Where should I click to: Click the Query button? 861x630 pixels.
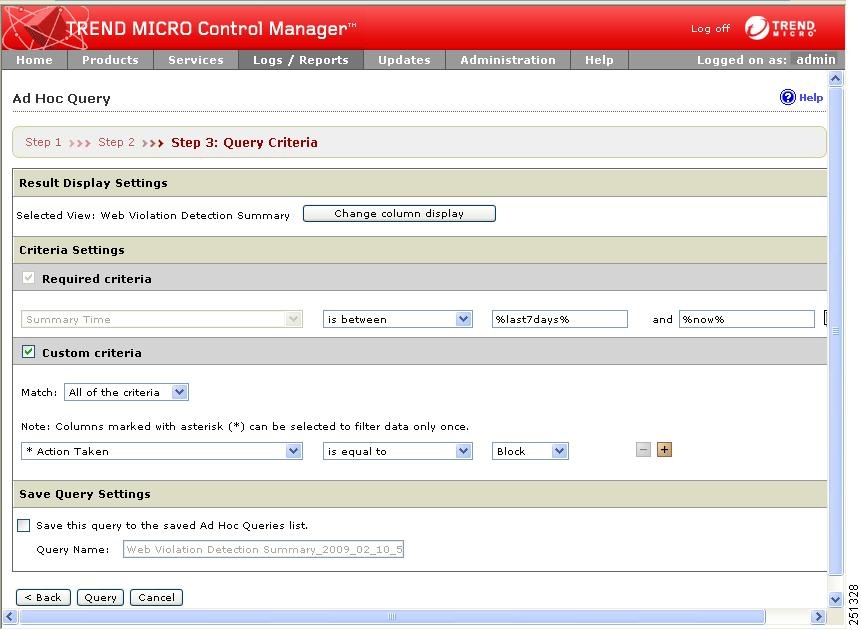[100, 597]
